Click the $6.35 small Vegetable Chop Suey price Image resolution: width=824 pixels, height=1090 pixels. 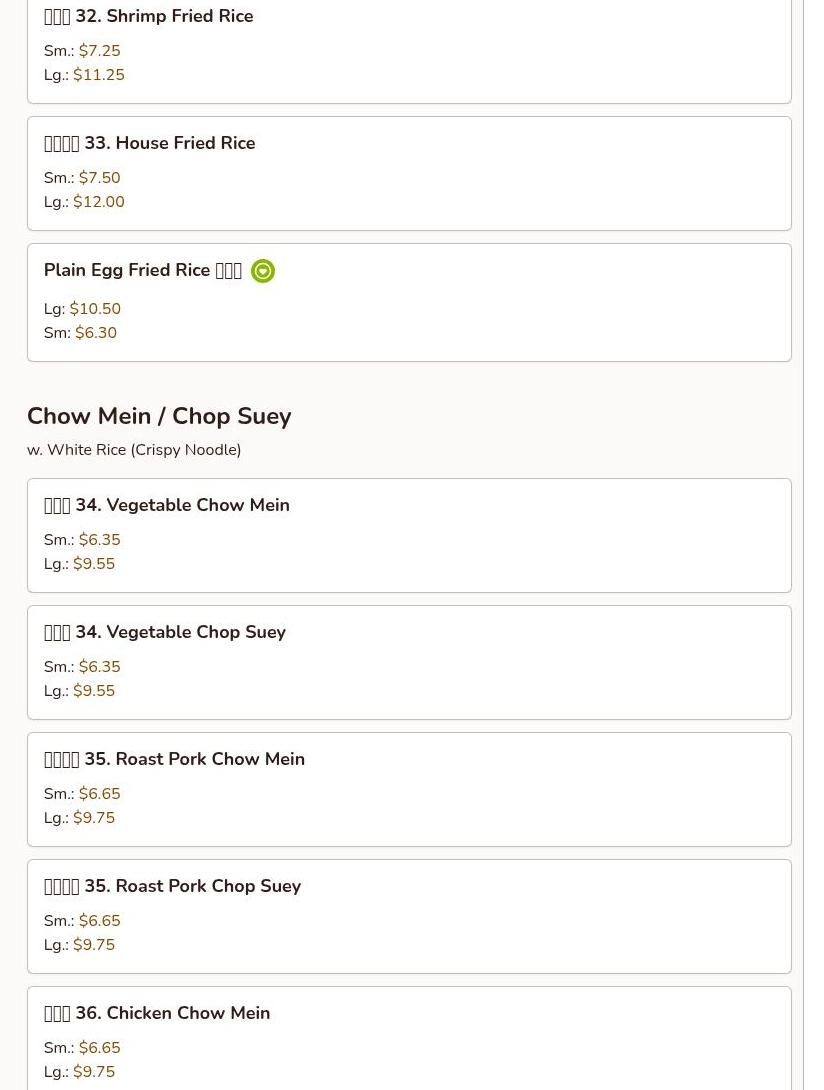click(x=99, y=667)
